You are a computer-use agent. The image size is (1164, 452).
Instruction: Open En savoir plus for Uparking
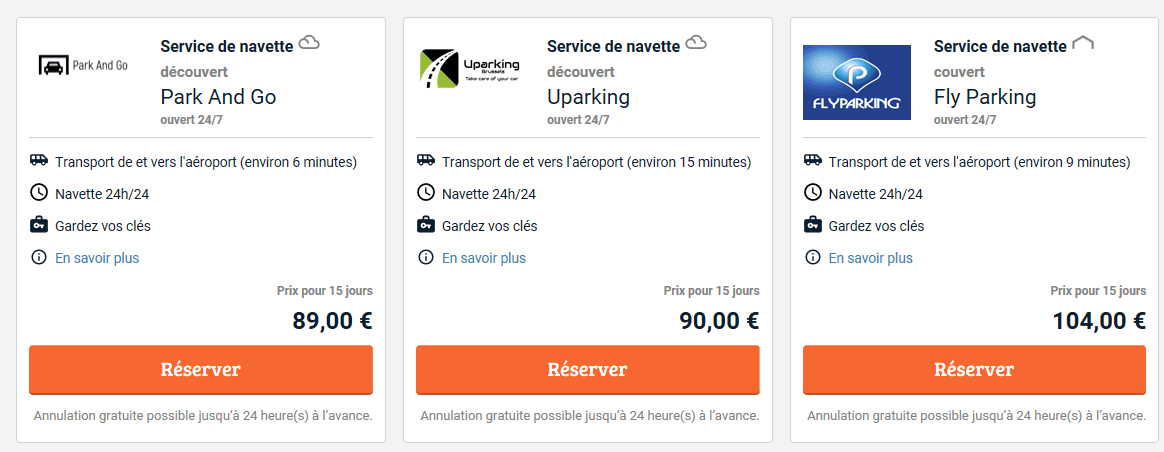click(x=484, y=258)
